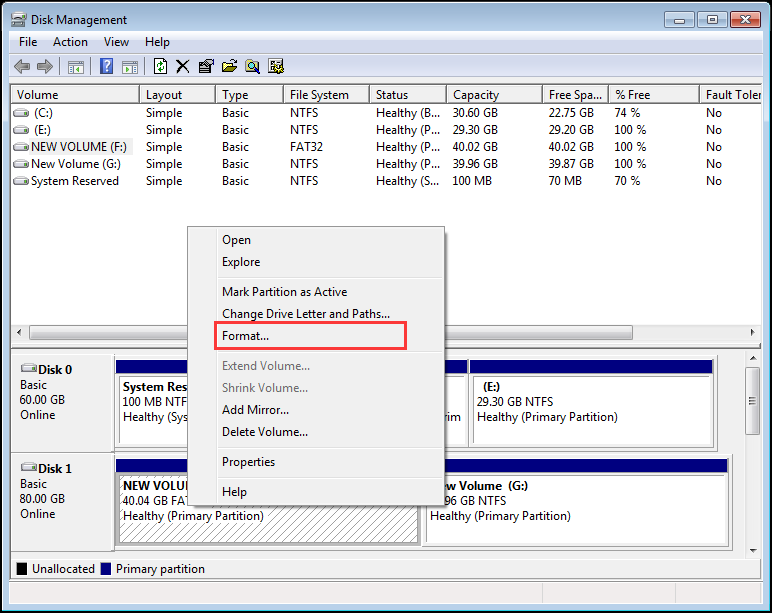Click the Back arrow toolbar icon

point(22,66)
